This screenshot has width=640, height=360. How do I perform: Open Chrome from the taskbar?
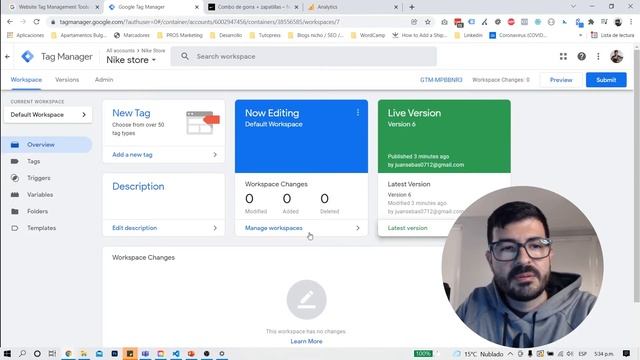pyautogui.click(x=68, y=353)
